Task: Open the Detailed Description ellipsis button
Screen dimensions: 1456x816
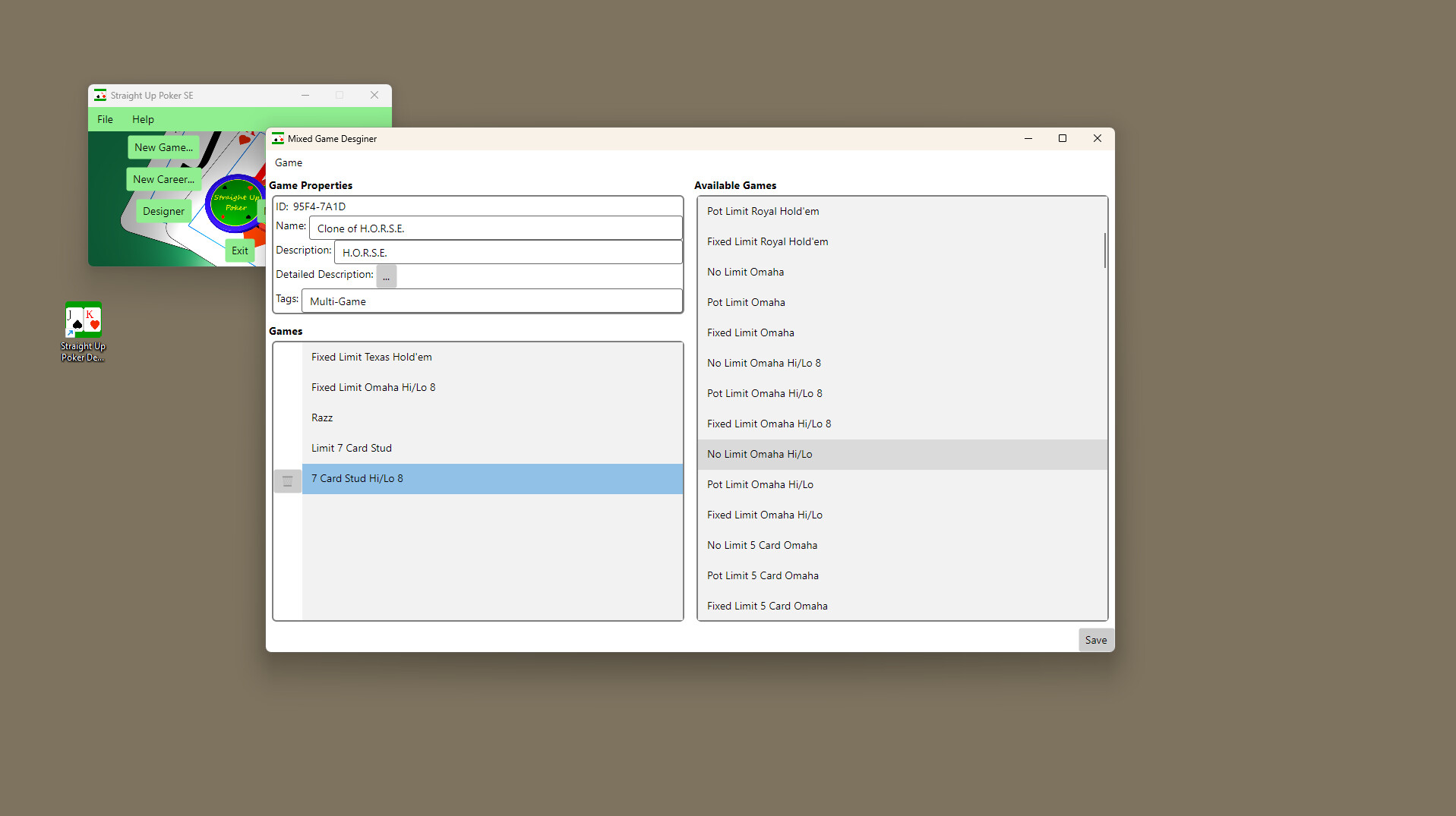Action: point(386,276)
